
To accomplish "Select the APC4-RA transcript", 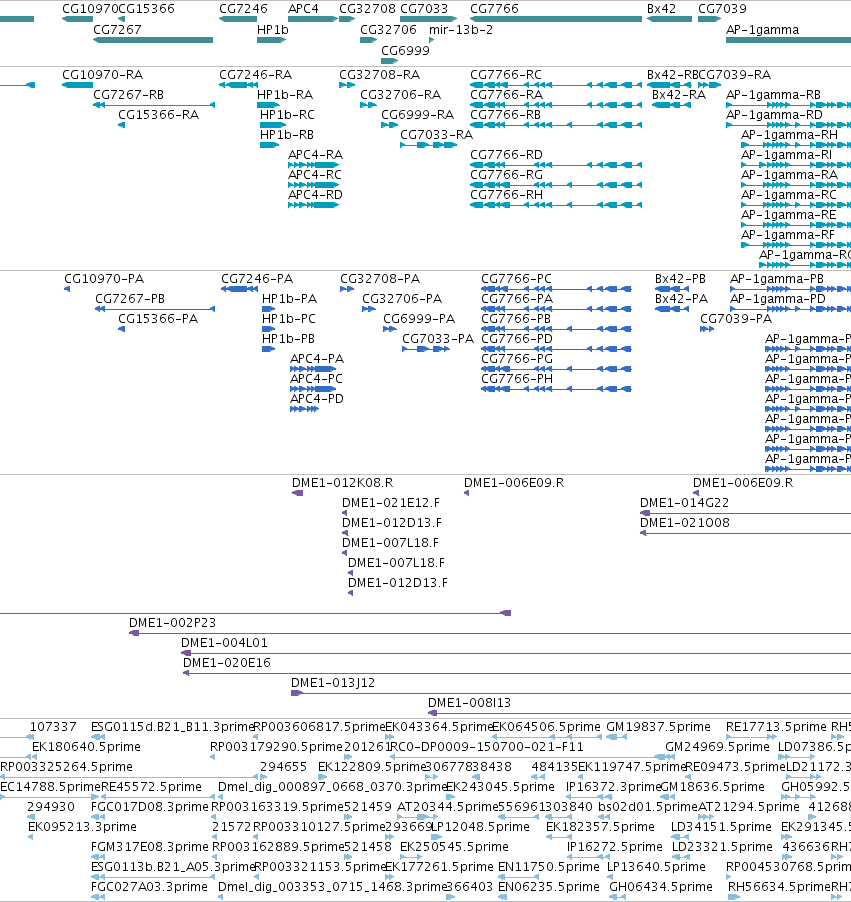I will click(x=315, y=155).
